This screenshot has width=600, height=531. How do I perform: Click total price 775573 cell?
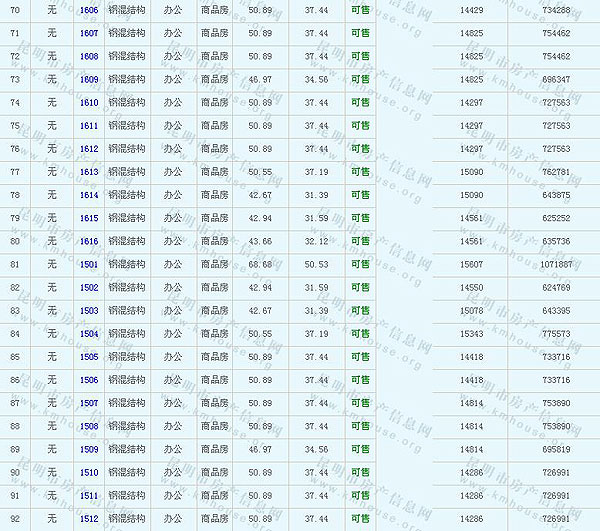[x=556, y=334]
